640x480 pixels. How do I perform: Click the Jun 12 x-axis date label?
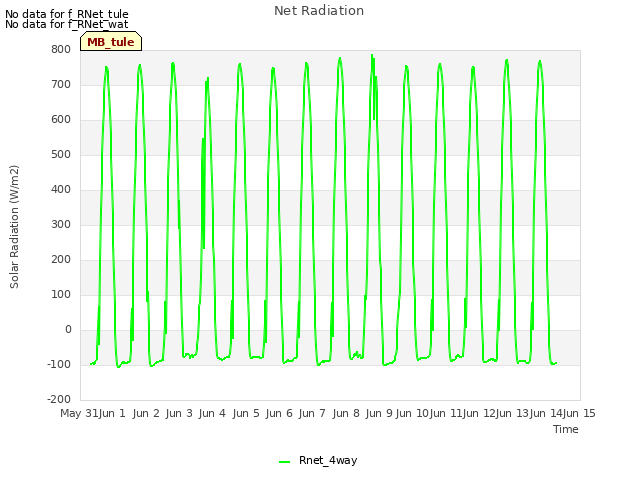[479, 413]
